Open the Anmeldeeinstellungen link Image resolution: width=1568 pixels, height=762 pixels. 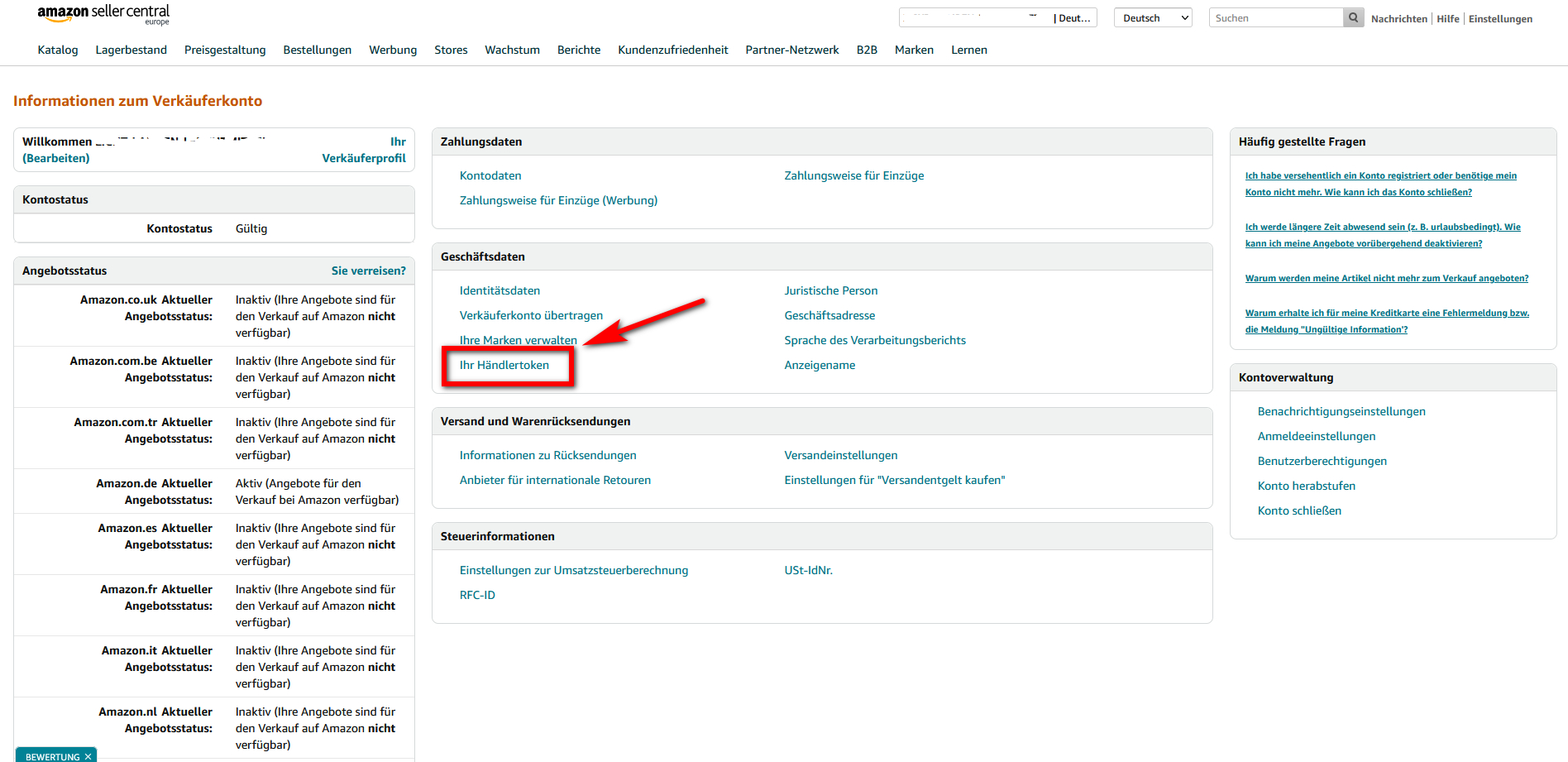pyautogui.click(x=1317, y=436)
